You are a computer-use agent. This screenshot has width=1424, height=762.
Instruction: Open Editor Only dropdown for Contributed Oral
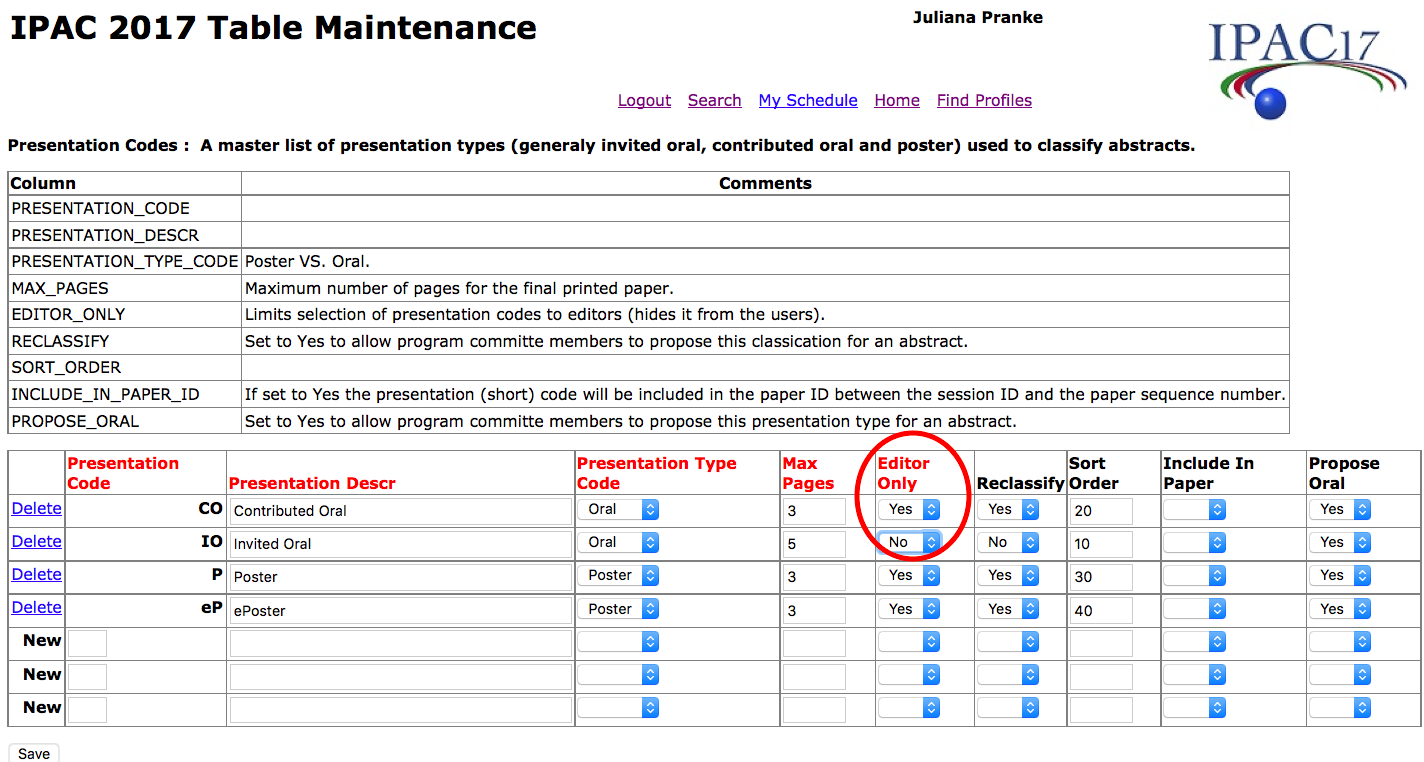[x=909, y=510]
